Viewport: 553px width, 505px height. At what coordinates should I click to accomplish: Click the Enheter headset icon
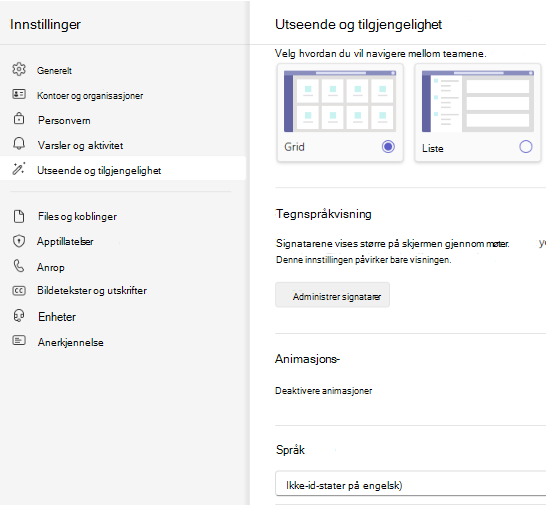pyautogui.click(x=19, y=316)
